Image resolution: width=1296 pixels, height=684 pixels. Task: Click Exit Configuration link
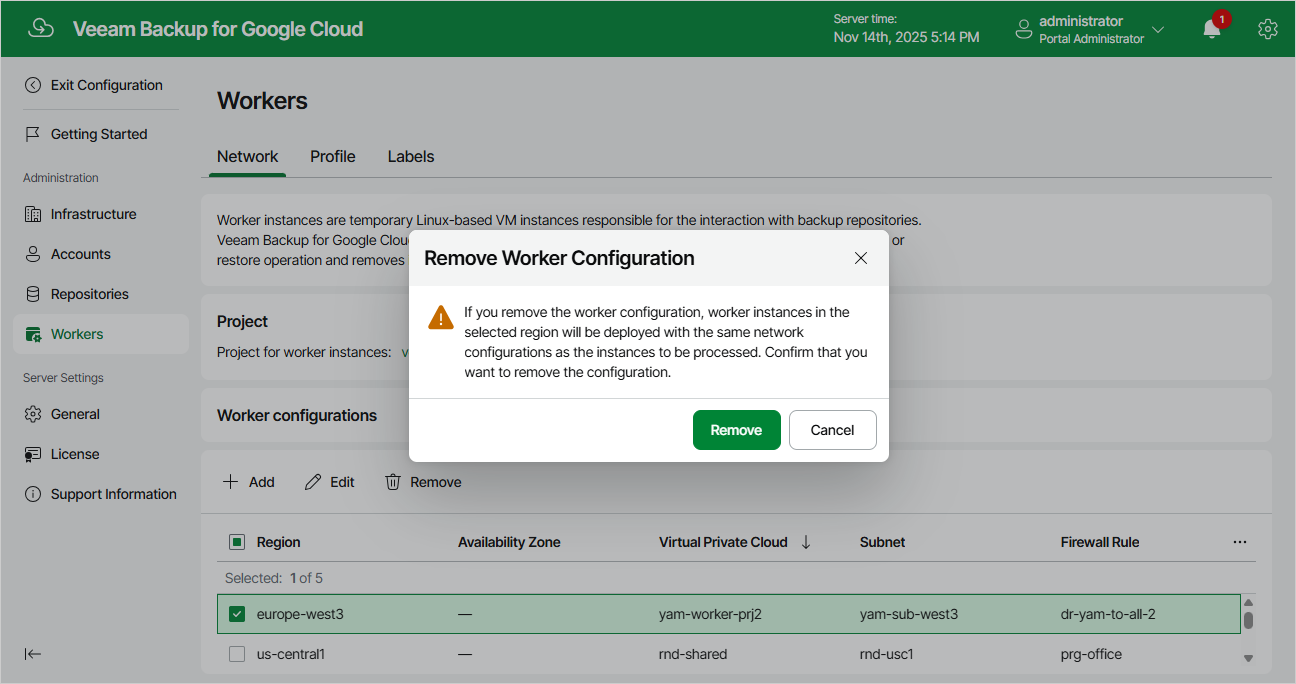coord(107,85)
